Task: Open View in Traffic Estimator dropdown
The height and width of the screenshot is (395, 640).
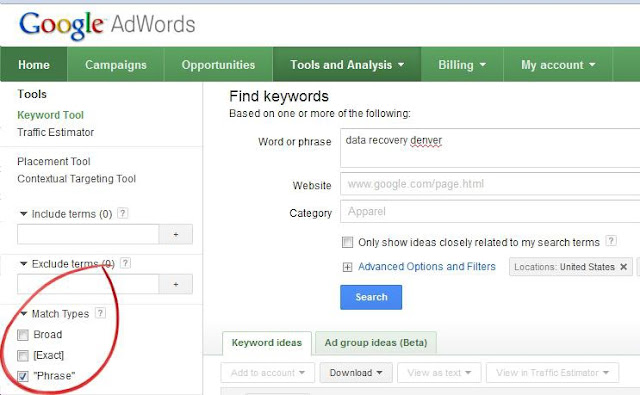Action: coord(552,373)
